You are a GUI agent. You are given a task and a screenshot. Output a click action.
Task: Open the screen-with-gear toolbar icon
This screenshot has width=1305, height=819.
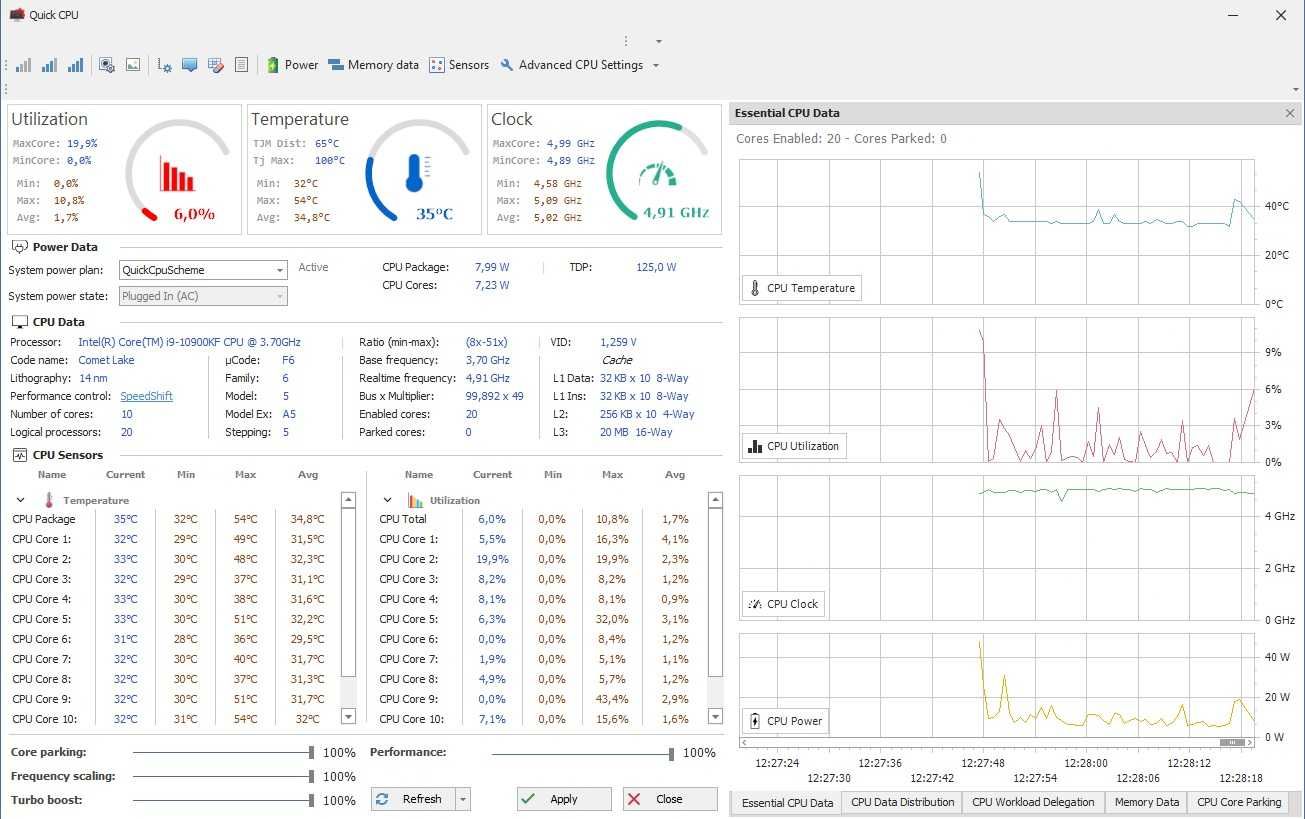107,65
